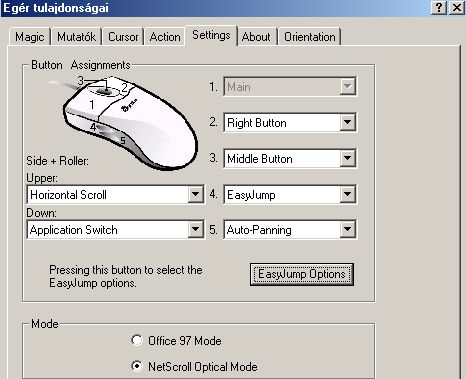Click the mouse illustration image
Viewport: 466px width, 379px height.
pos(123,123)
